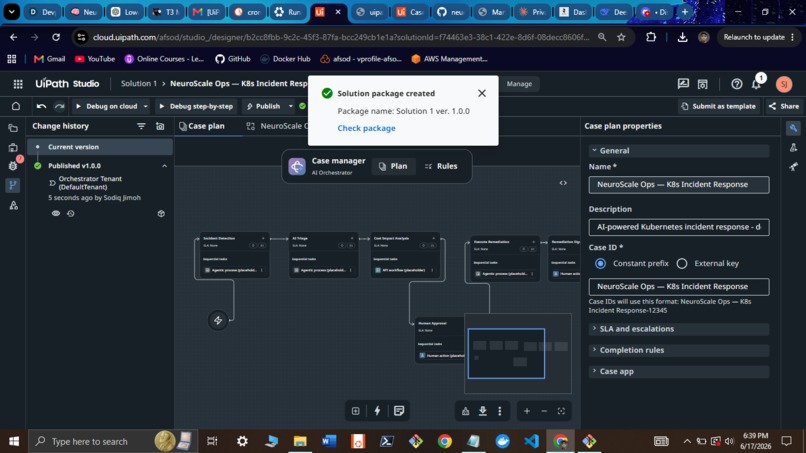The width and height of the screenshot is (806, 453).
Task: Open the feedback chat icon in header
Action: tap(683, 84)
